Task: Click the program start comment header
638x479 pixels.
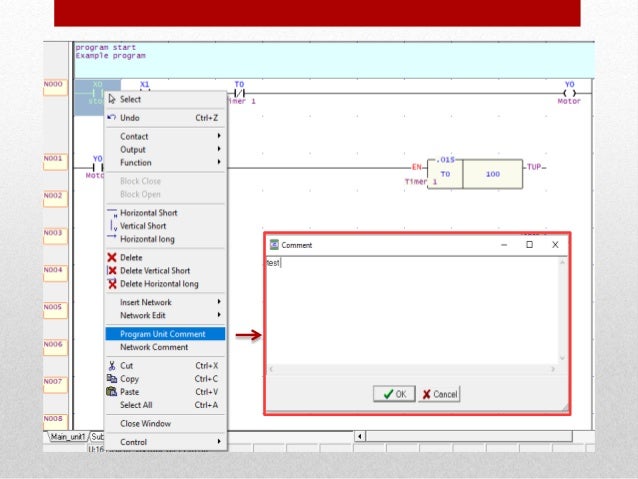Action: tap(333, 60)
